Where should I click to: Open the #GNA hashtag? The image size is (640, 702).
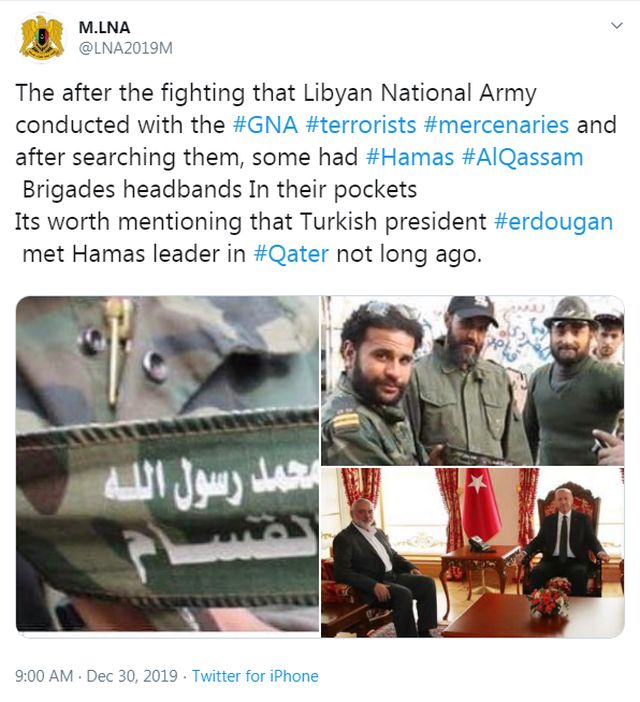[x=265, y=124]
